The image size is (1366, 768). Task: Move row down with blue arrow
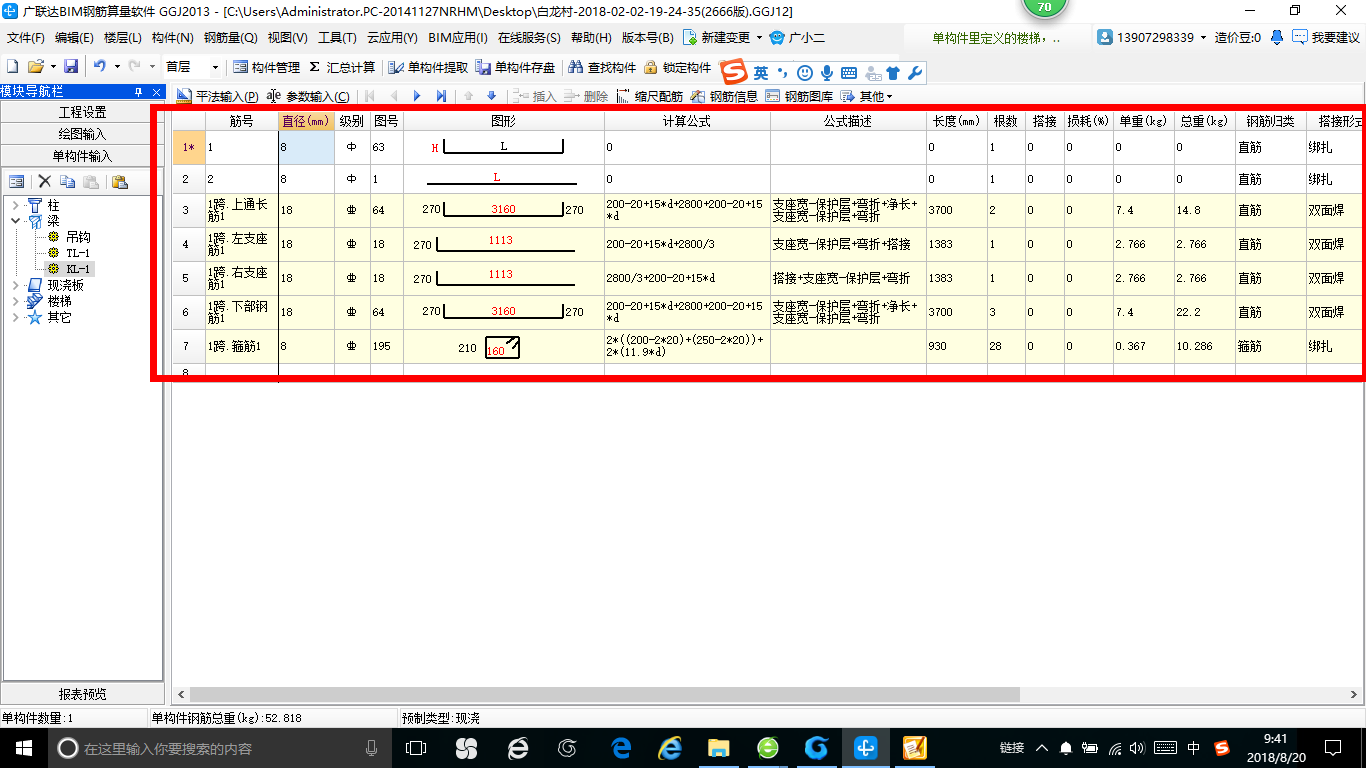[491, 96]
